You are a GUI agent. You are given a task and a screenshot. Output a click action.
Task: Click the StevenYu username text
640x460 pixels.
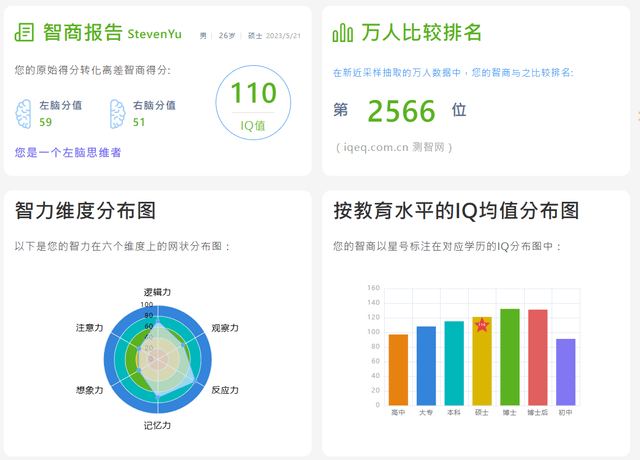(x=155, y=34)
